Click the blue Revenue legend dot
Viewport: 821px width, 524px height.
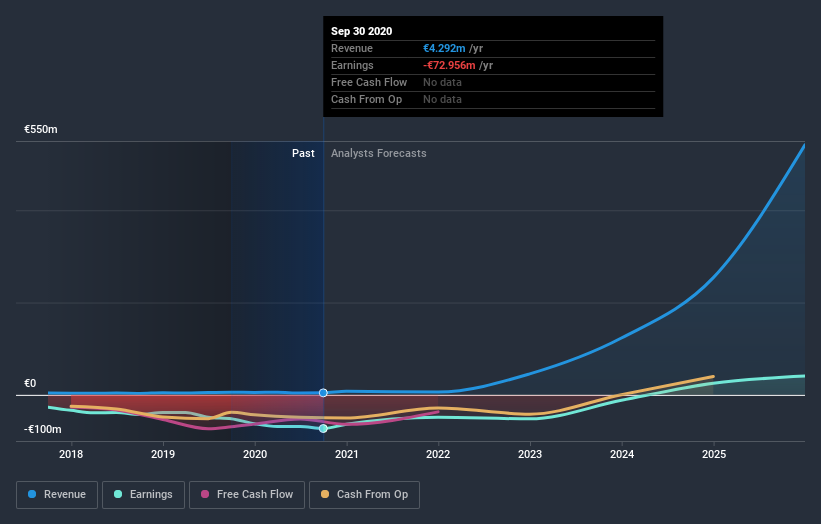click(x=32, y=494)
